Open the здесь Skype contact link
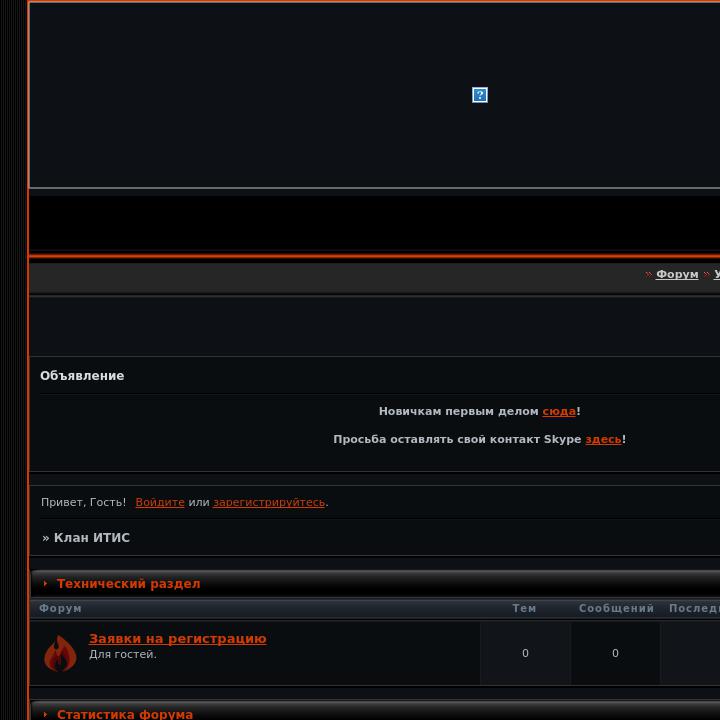Image resolution: width=720 pixels, height=720 pixels. (603, 439)
